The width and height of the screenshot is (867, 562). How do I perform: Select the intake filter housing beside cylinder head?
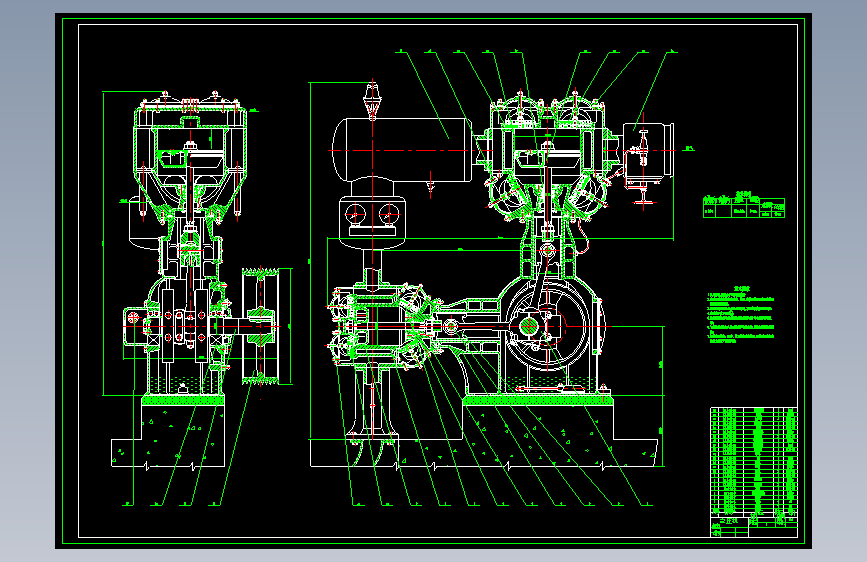647,150
